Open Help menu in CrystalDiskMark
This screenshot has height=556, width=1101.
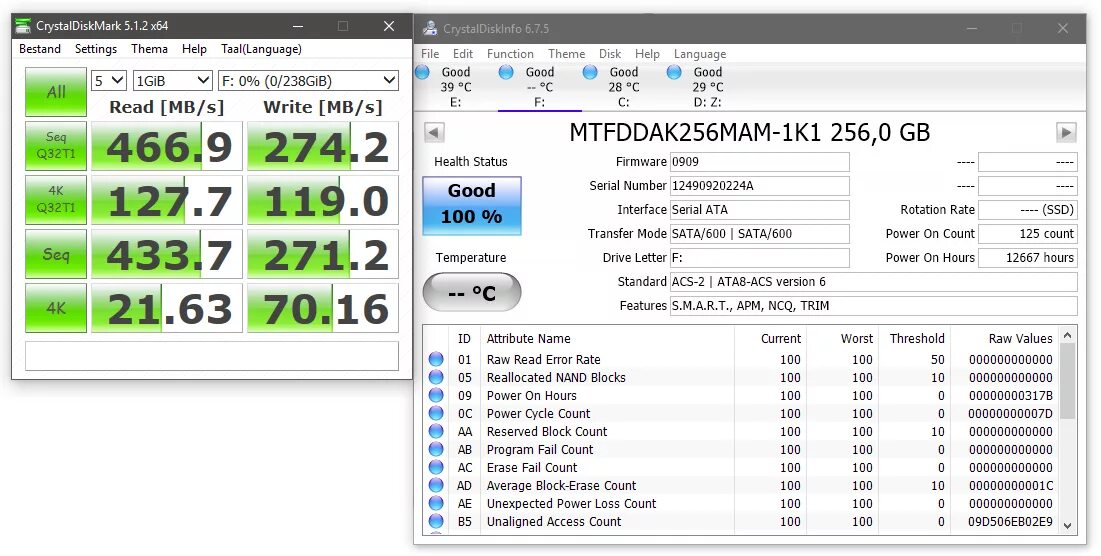[x=195, y=49]
